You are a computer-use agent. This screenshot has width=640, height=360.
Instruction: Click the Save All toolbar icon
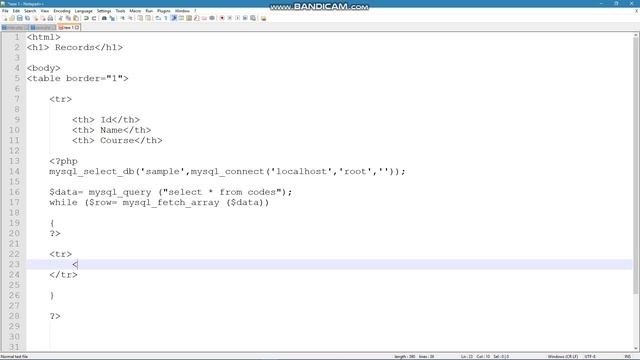(x=27, y=18)
